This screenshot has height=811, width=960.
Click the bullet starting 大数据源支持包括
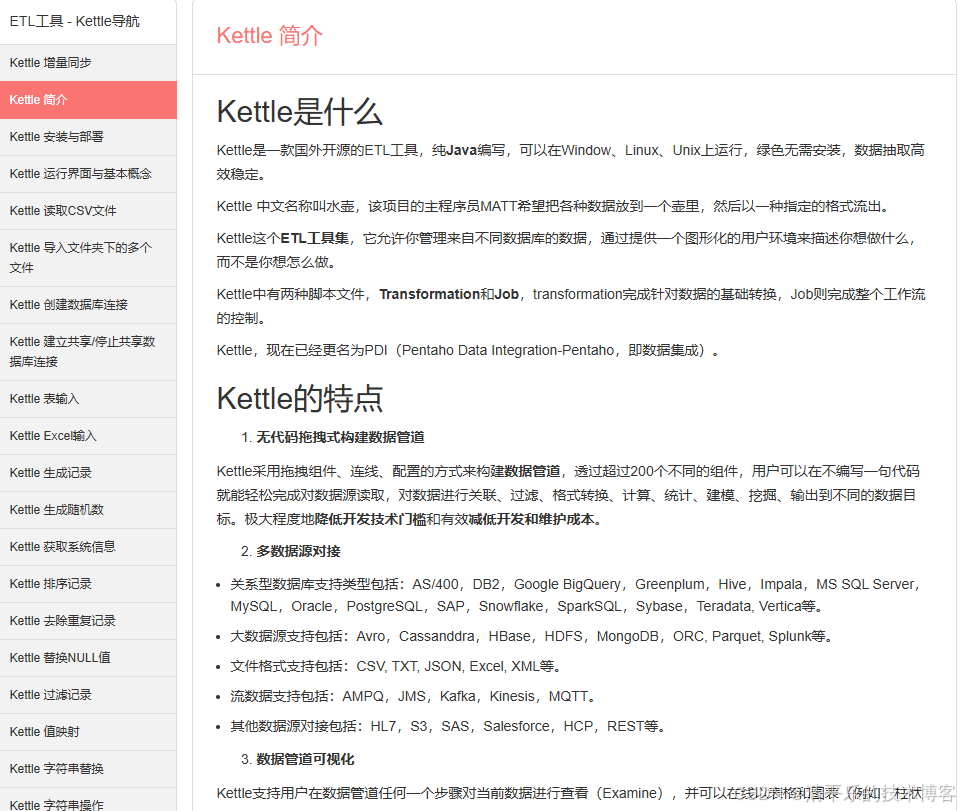[532, 637]
